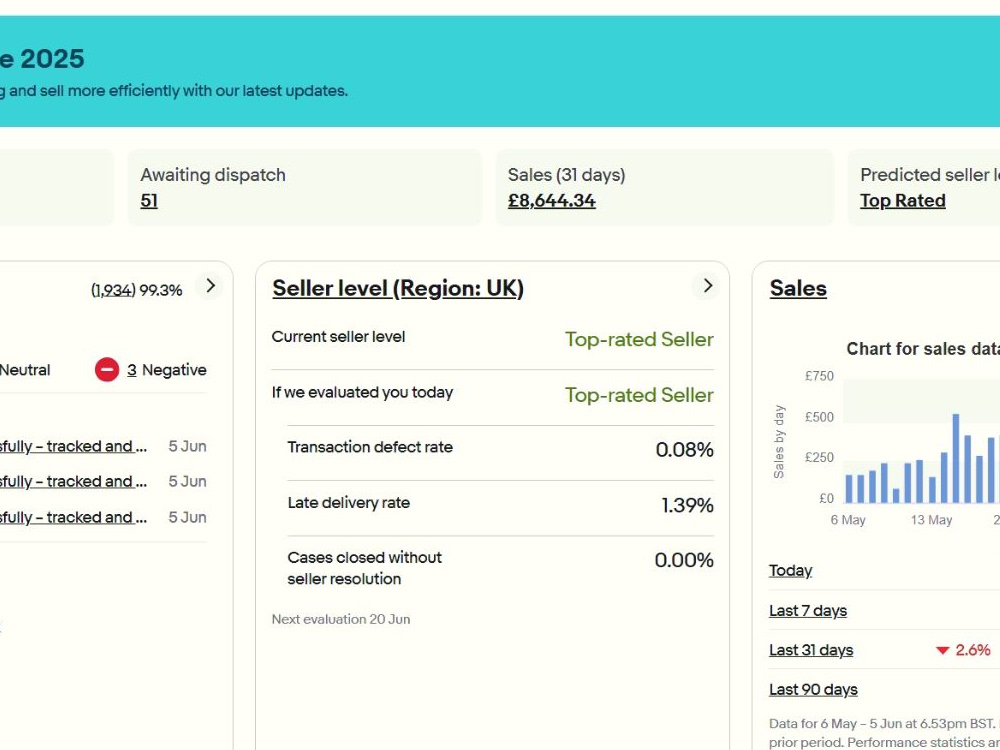Open the Sales panel heading link
1000x750 pixels.
tap(798, 288)
